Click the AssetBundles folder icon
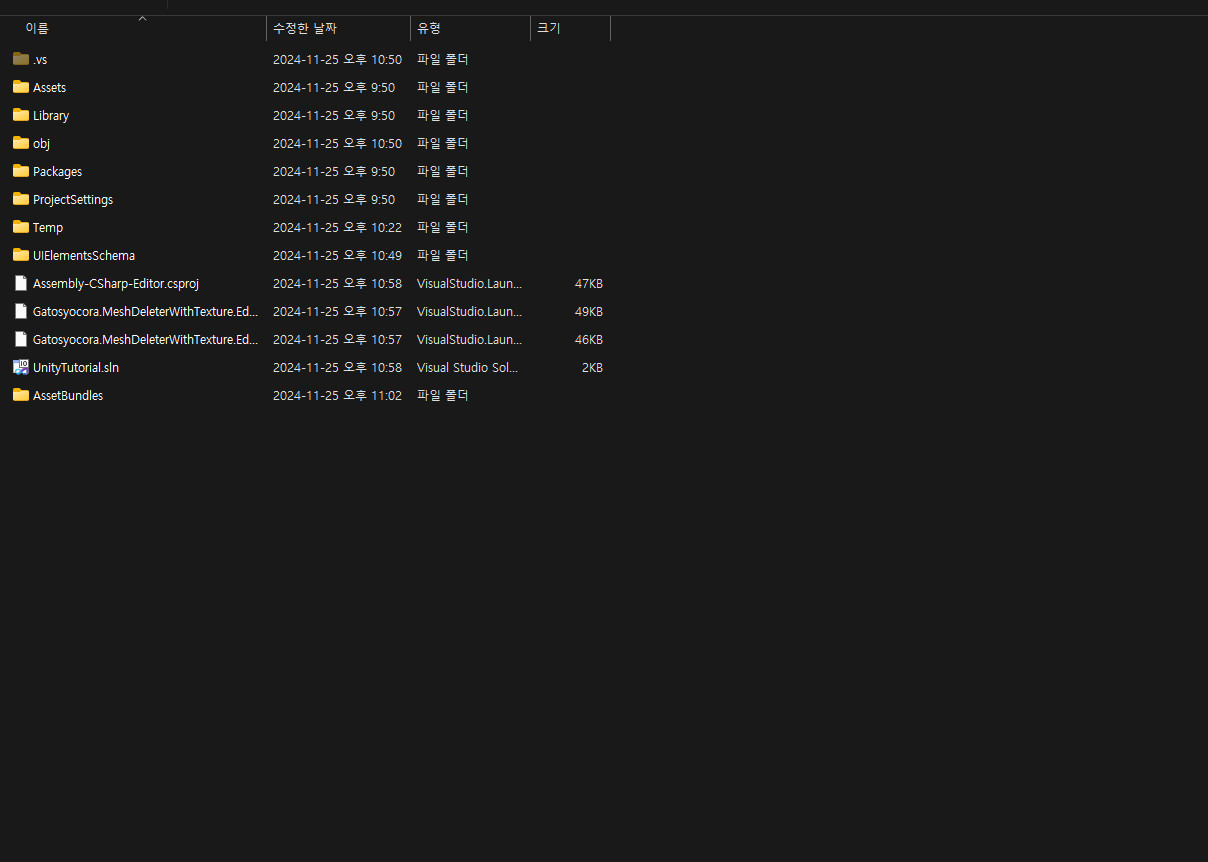This screenshot has height=862, width=1208. [21, 395]
